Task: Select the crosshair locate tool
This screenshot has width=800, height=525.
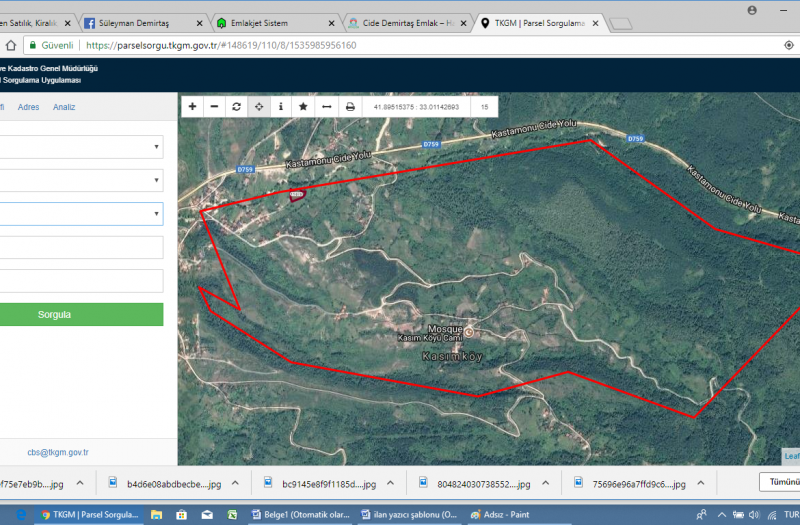Action: [258, 106]
